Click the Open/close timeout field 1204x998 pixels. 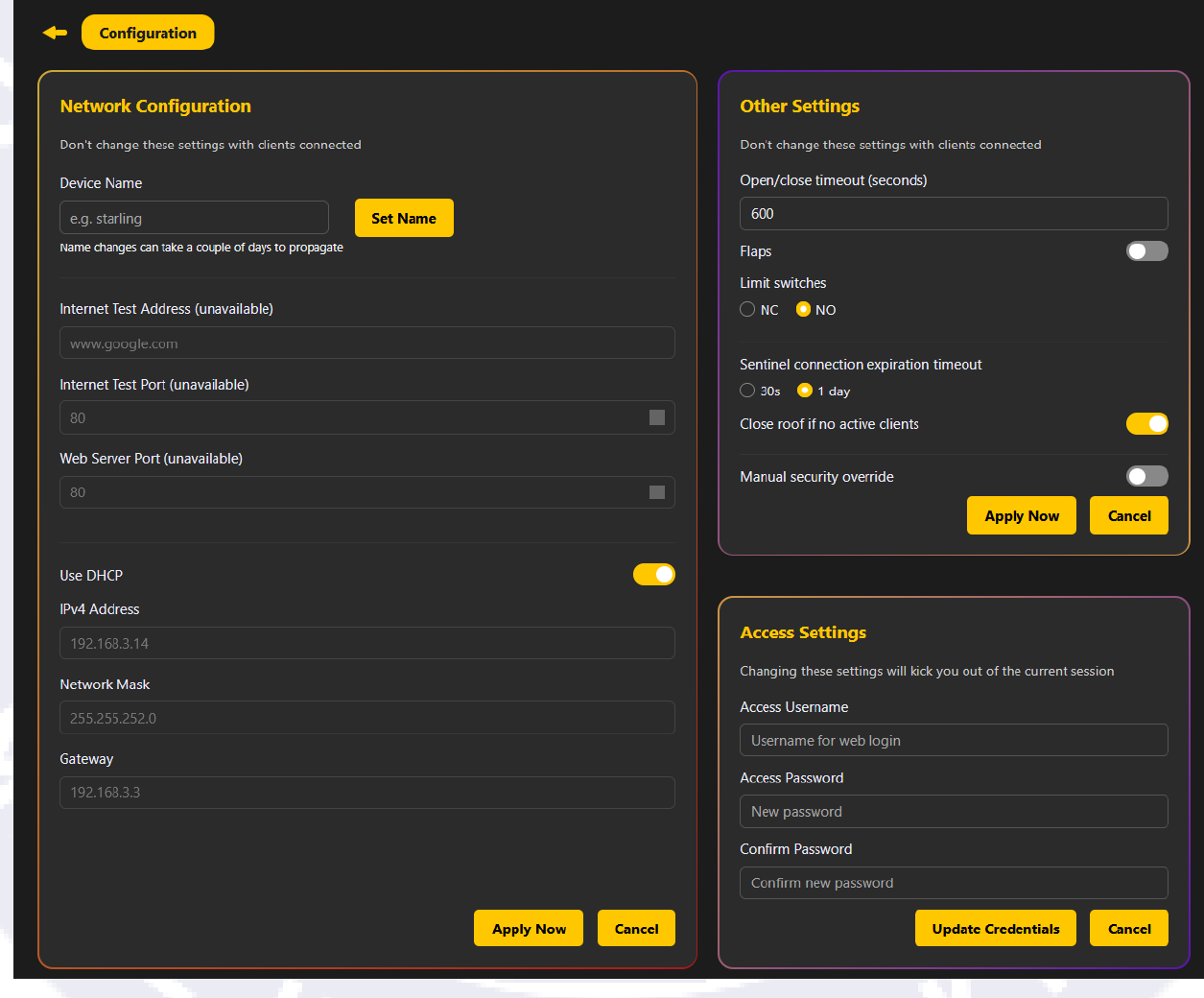tap(954, 213)
